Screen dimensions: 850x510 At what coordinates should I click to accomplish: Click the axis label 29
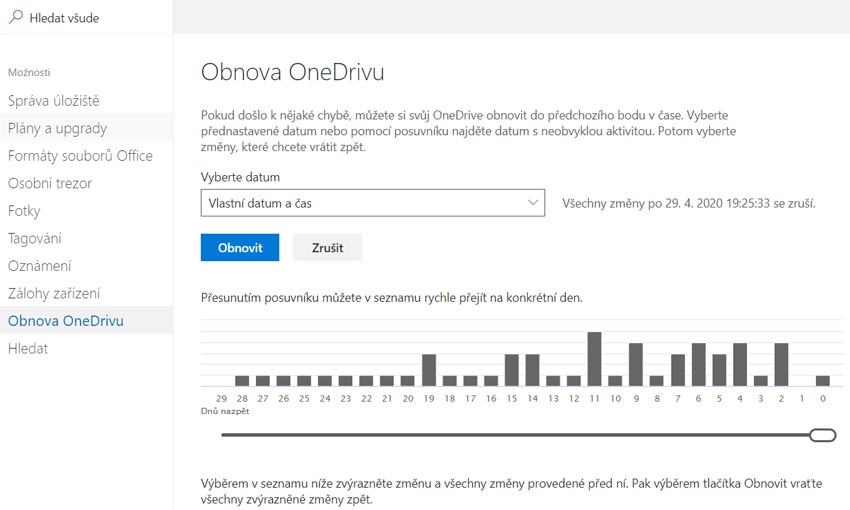[221, 398]
